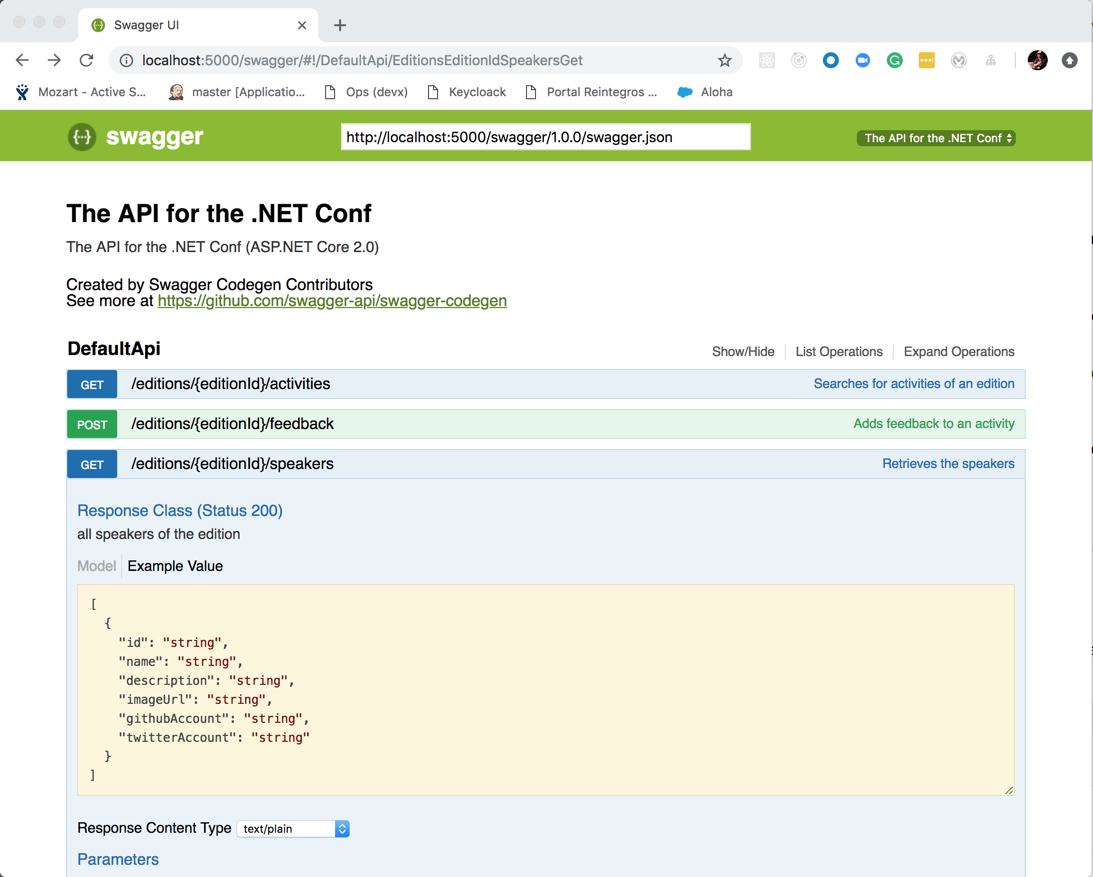The width and height of the screenshot is (1093, 877).
Task: Click List Operations
Action: click(839, 352)
